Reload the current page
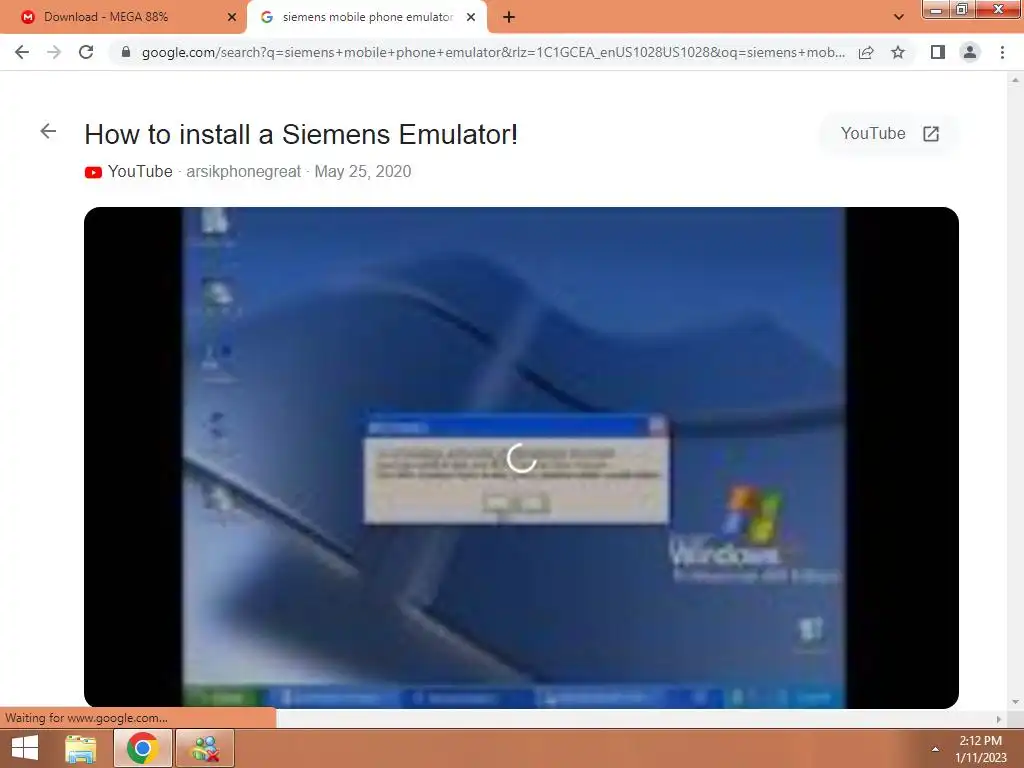The width and height of the screenshot is (1024, 768). tap(86, 52)
